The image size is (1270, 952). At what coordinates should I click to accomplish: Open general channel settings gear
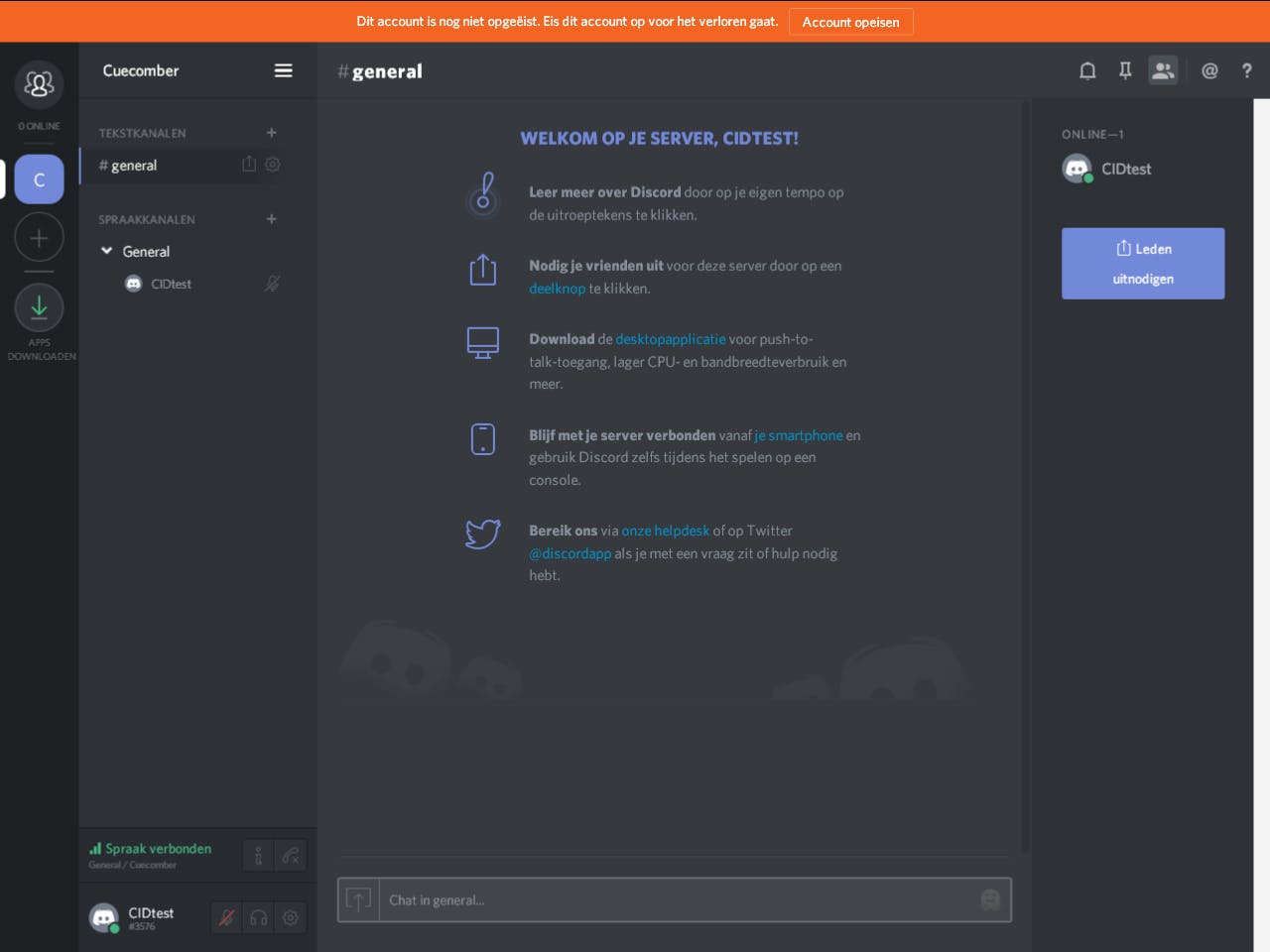273,165
